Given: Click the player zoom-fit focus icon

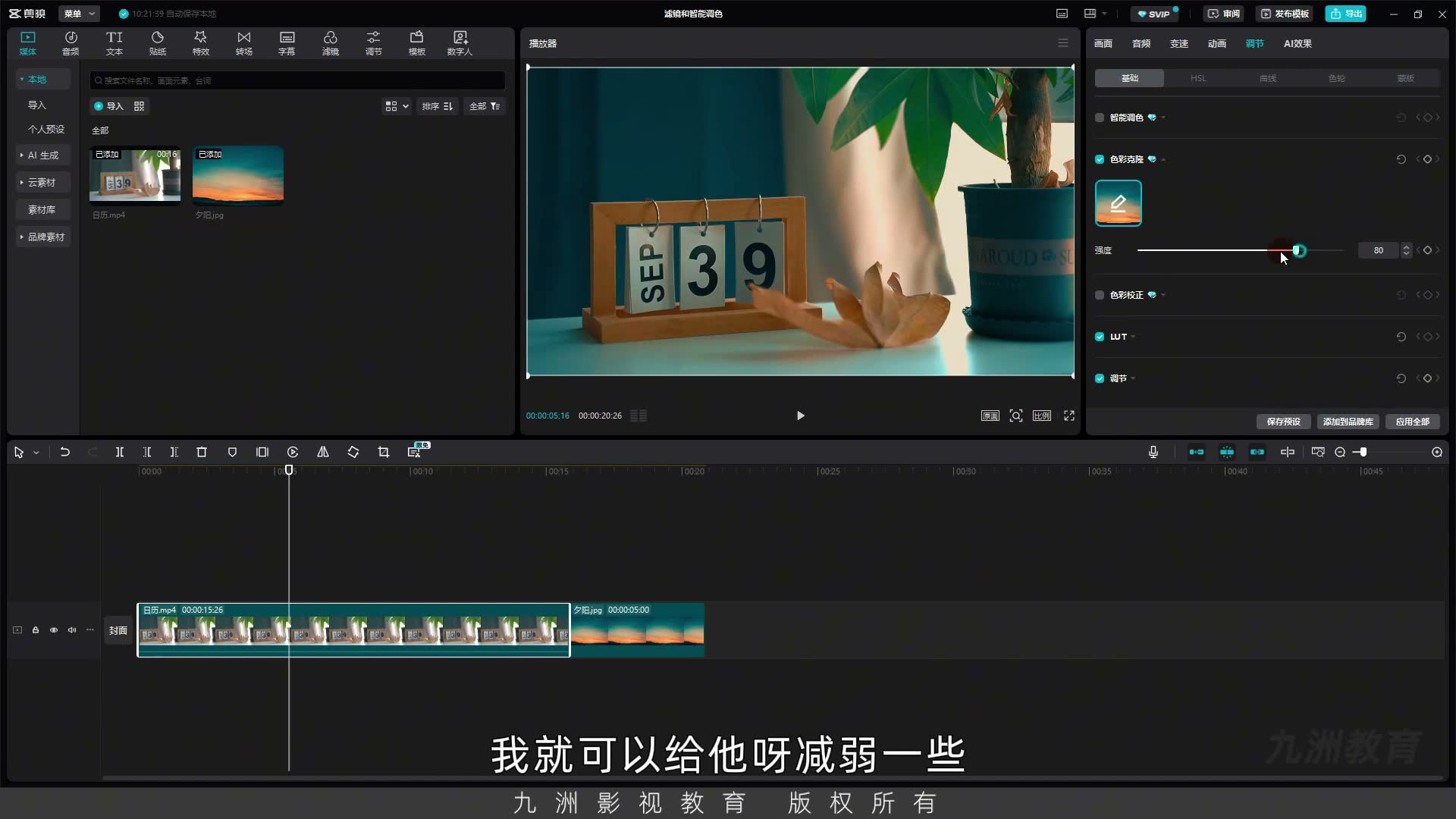Looking at the screenshot, I should click(x=1016, y=416).
